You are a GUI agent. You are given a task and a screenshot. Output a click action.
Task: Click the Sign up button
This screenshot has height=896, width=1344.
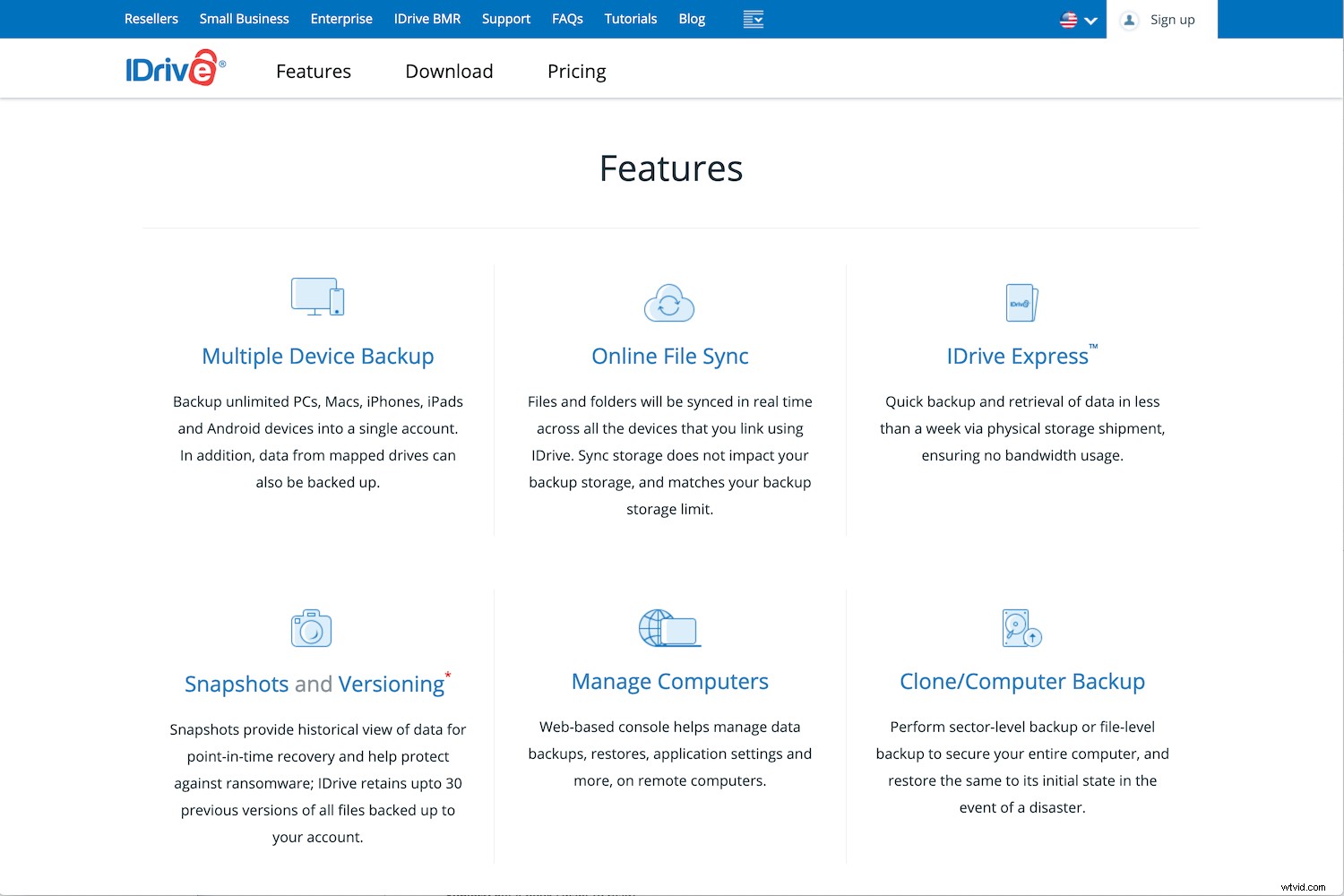pos(1171,19)
